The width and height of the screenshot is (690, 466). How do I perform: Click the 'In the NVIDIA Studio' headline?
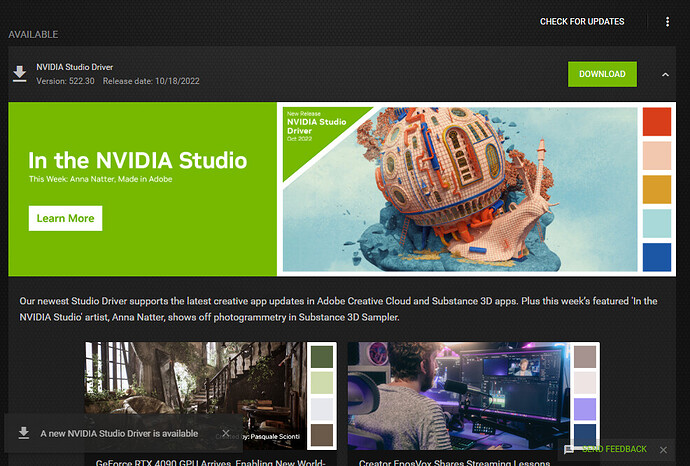(138, 160)
